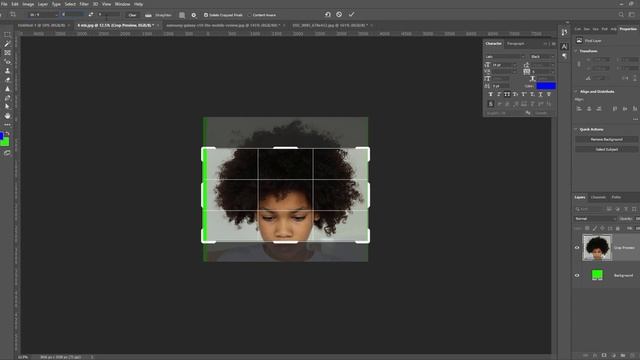Align horizontal centers in Properties panel
The width and height of the screenshot is (640, 360).
(x=589, y=109)
